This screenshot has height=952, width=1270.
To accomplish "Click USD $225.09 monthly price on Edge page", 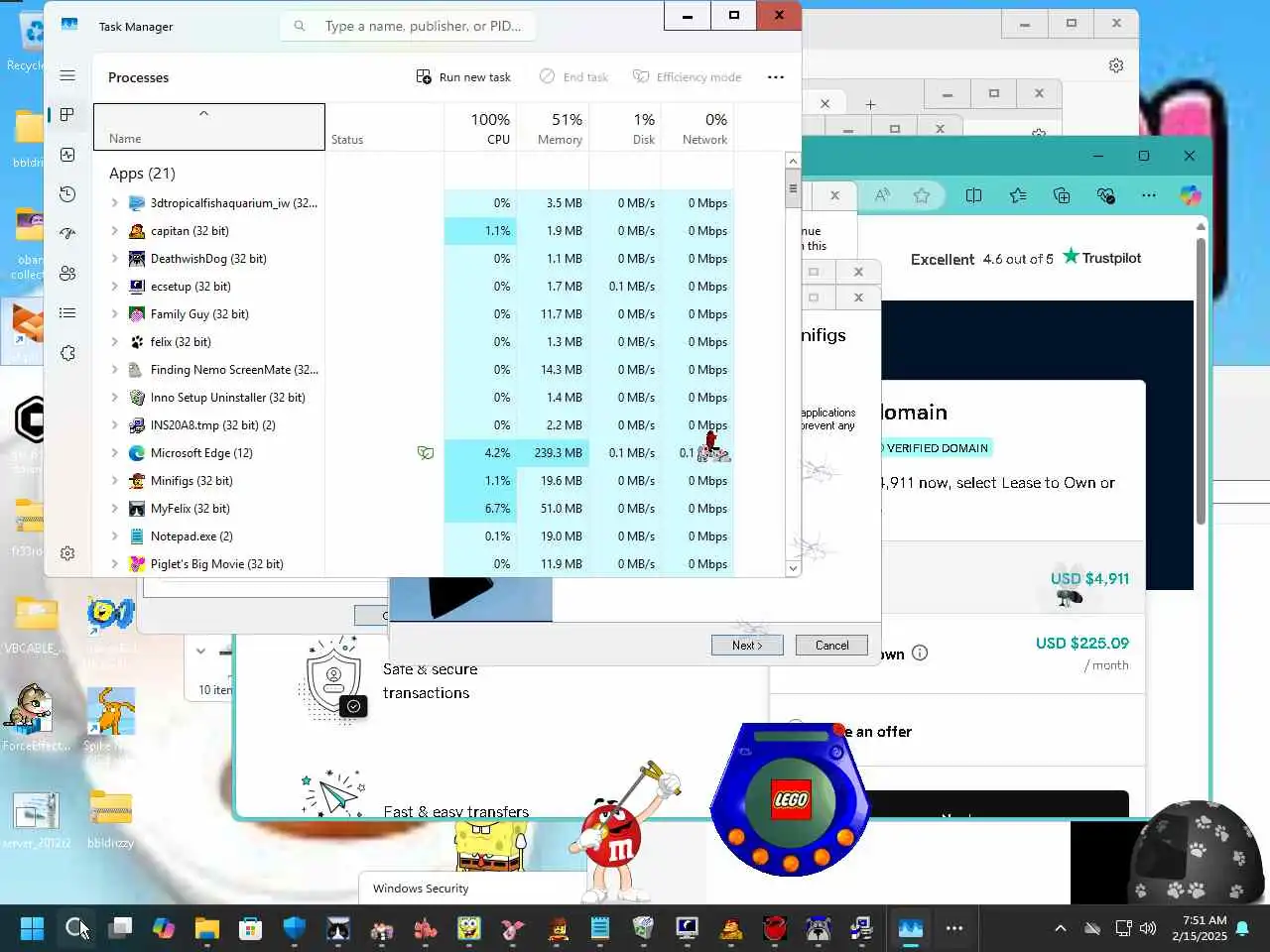I will click(1082, 643).
